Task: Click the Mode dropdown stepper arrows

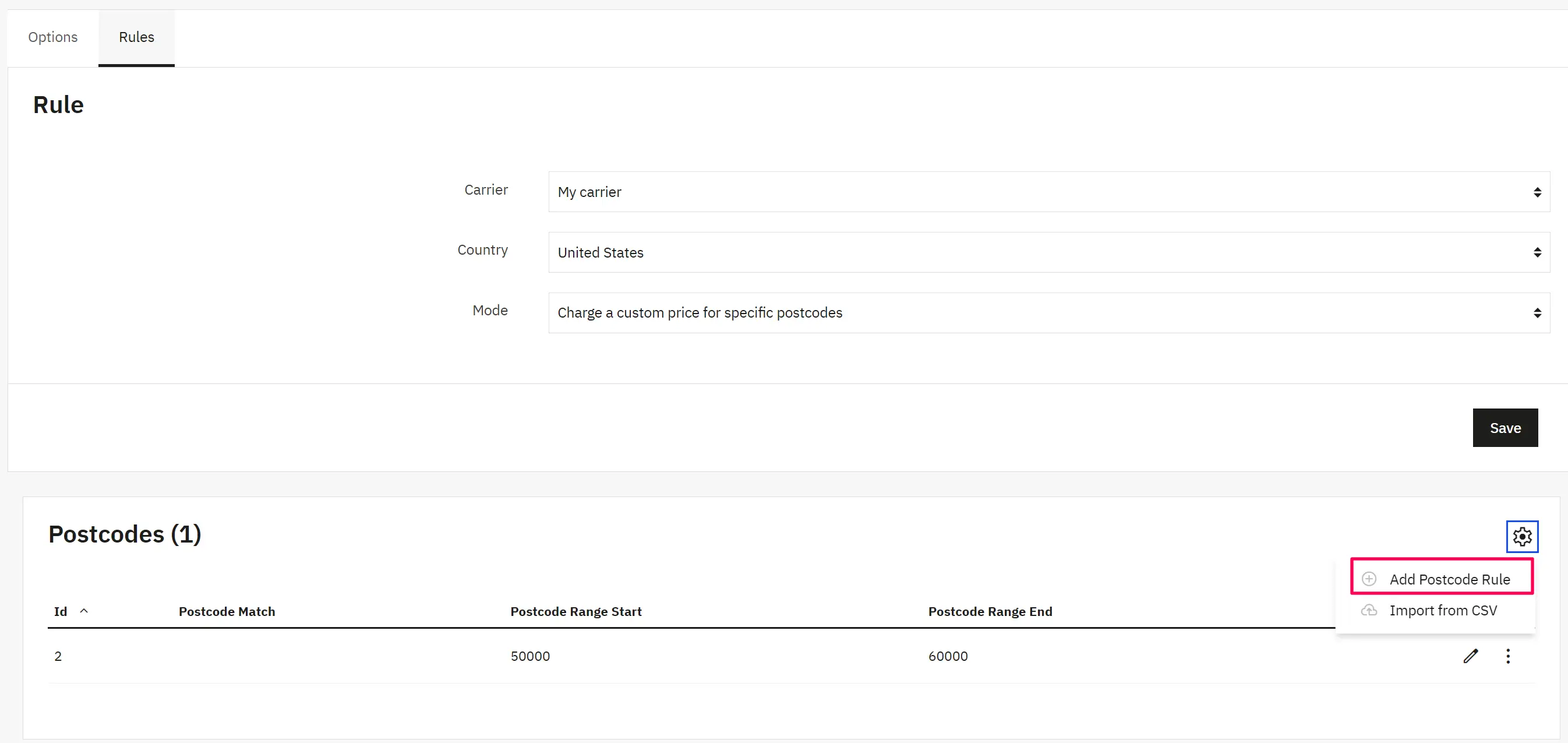Action: [1538, 312]
